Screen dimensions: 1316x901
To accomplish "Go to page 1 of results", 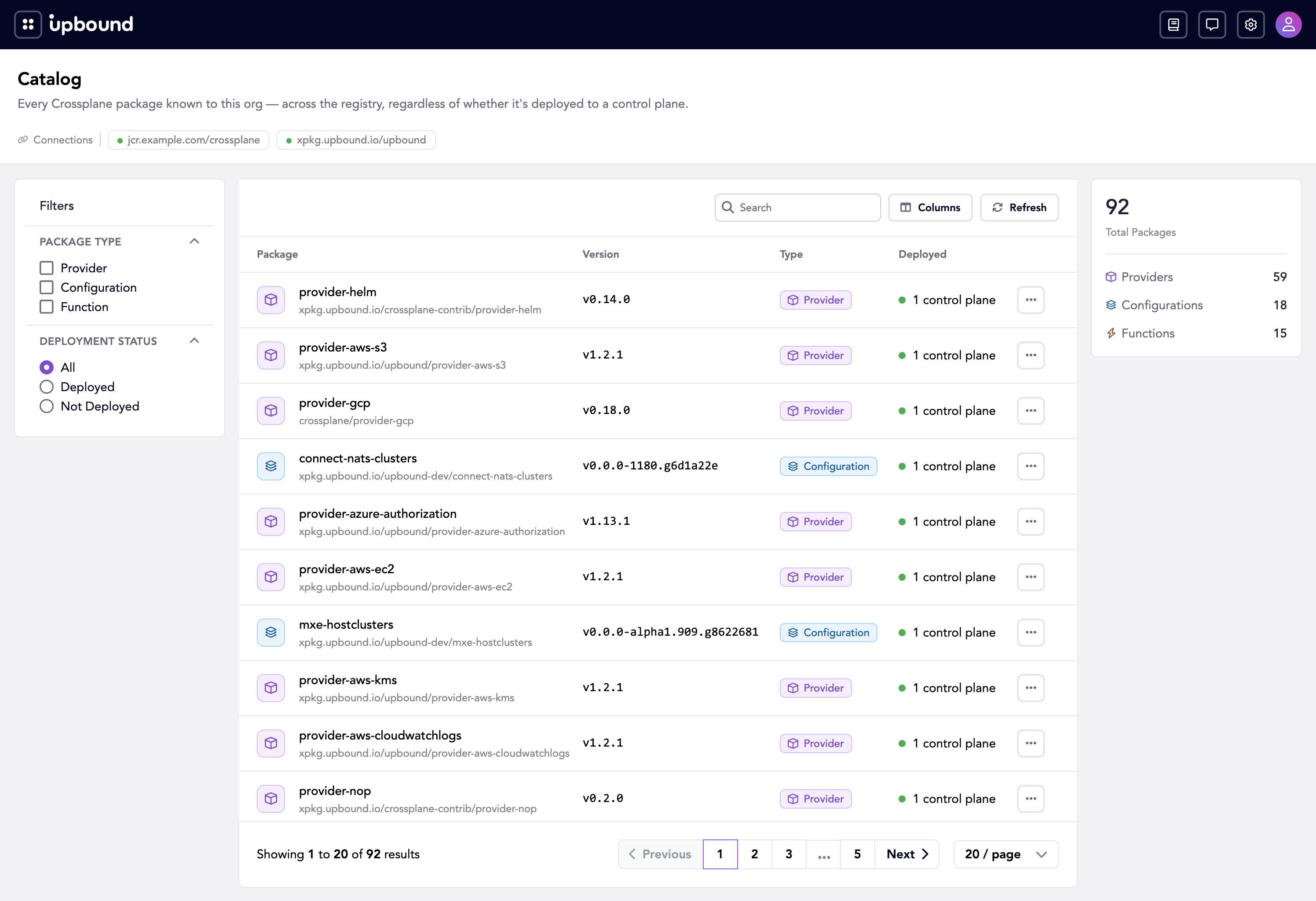I will 720,854.
